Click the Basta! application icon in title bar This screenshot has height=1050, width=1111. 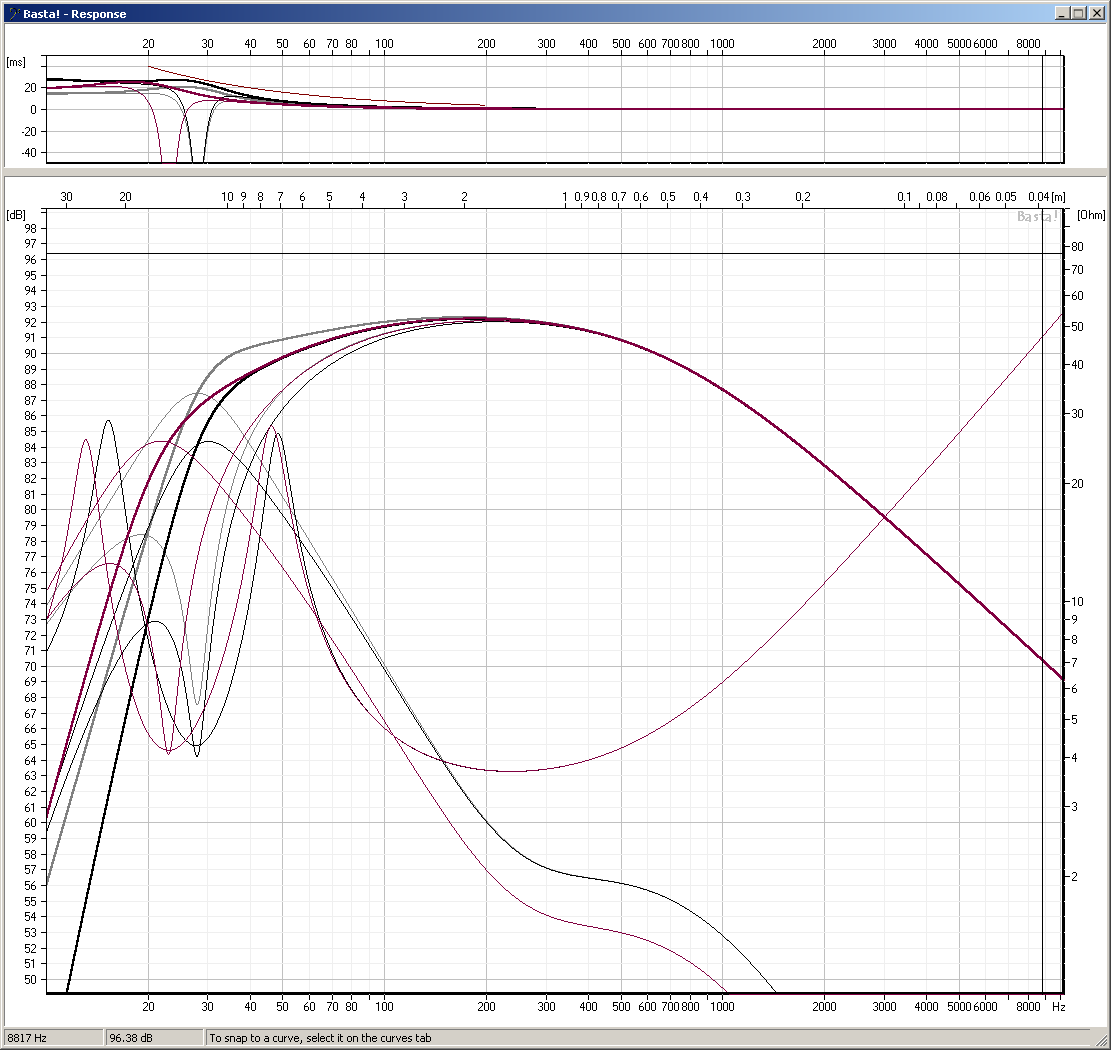(x=12, y=14)
